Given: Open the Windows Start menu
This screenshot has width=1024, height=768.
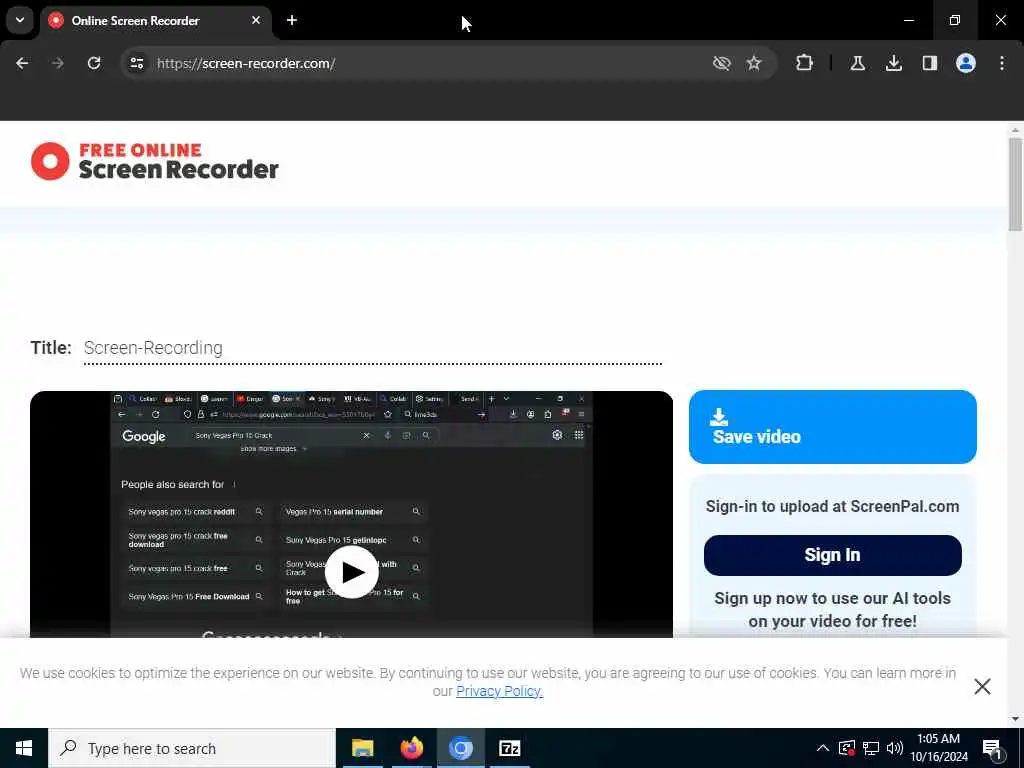Looking at the screenshot, I should [x=24, y=748].
